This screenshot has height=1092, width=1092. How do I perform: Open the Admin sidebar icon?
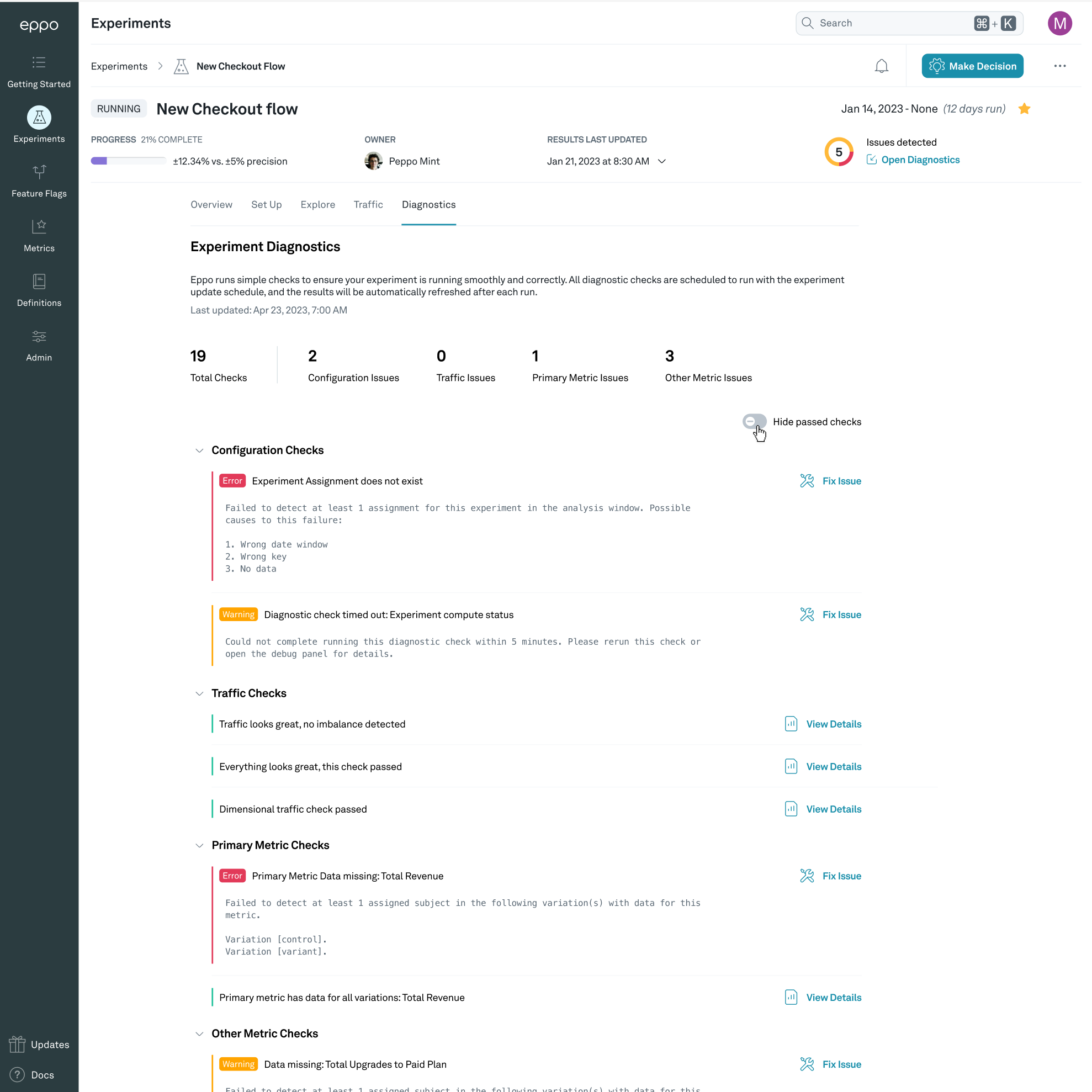39,336
